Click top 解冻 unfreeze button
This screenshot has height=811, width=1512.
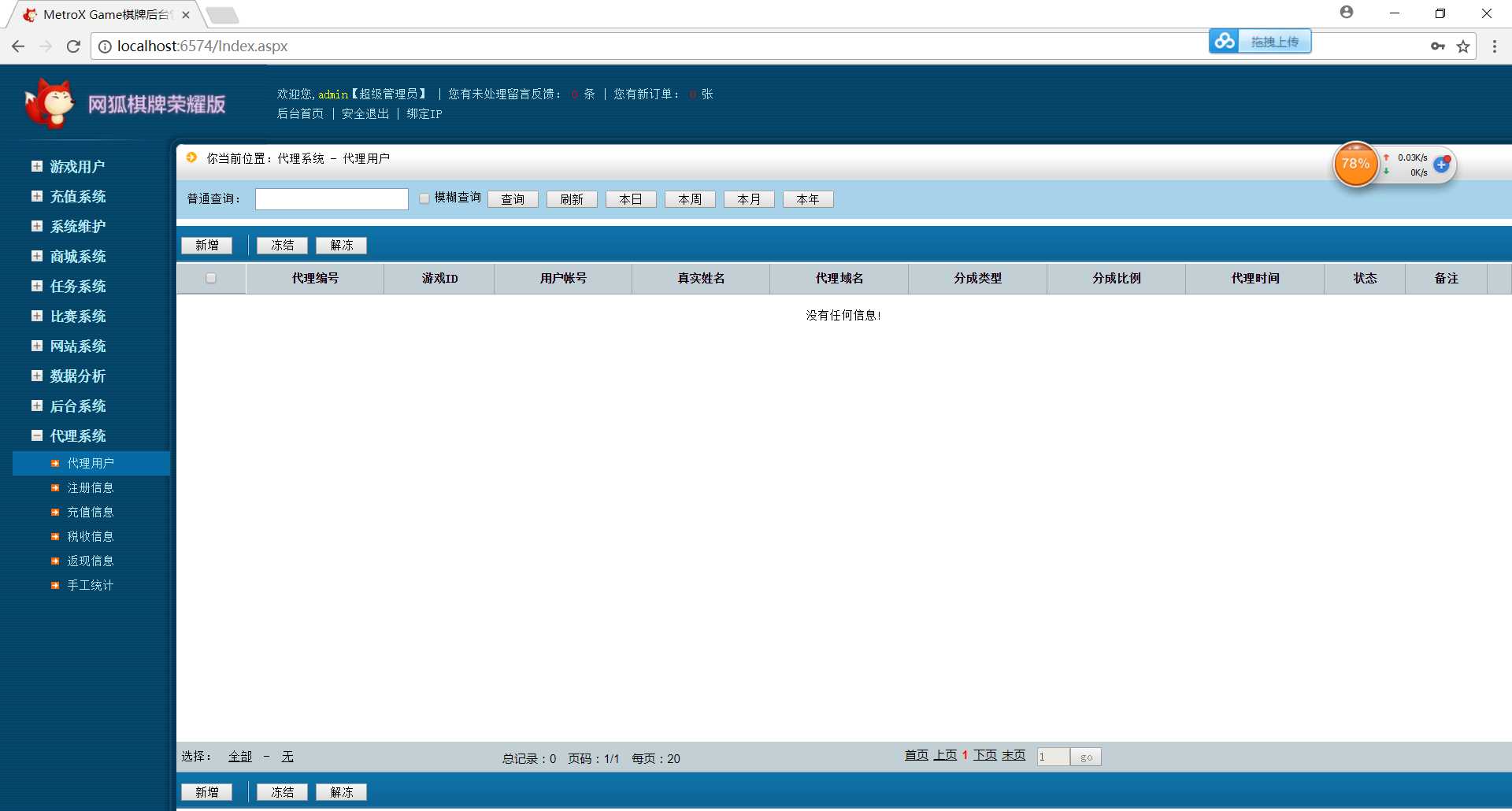pos(341,246)
